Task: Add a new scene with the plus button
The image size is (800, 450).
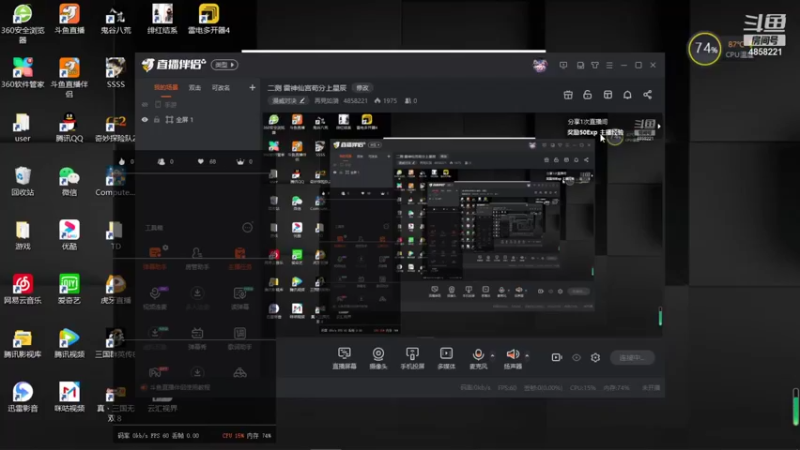Action: [252, 88]
